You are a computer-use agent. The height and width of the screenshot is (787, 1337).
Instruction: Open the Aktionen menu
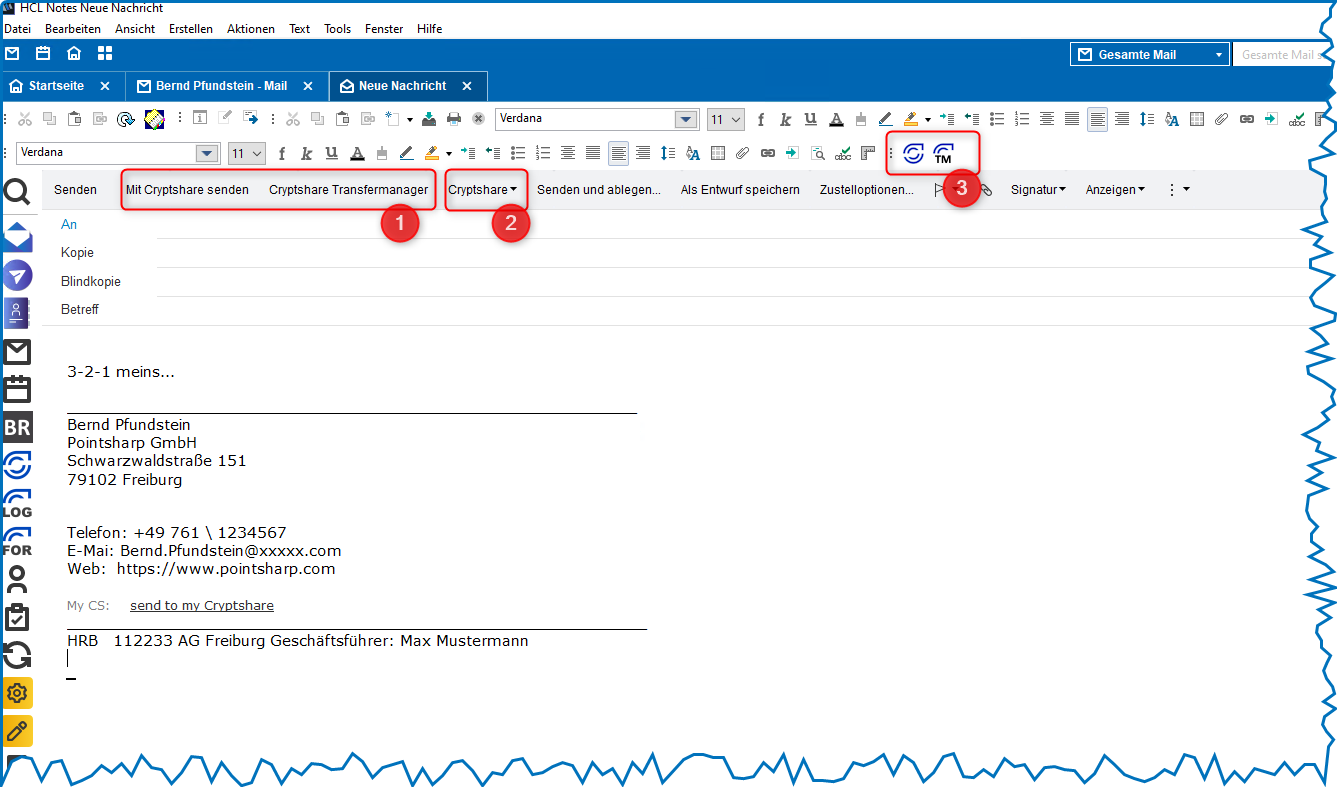(250, 29)
